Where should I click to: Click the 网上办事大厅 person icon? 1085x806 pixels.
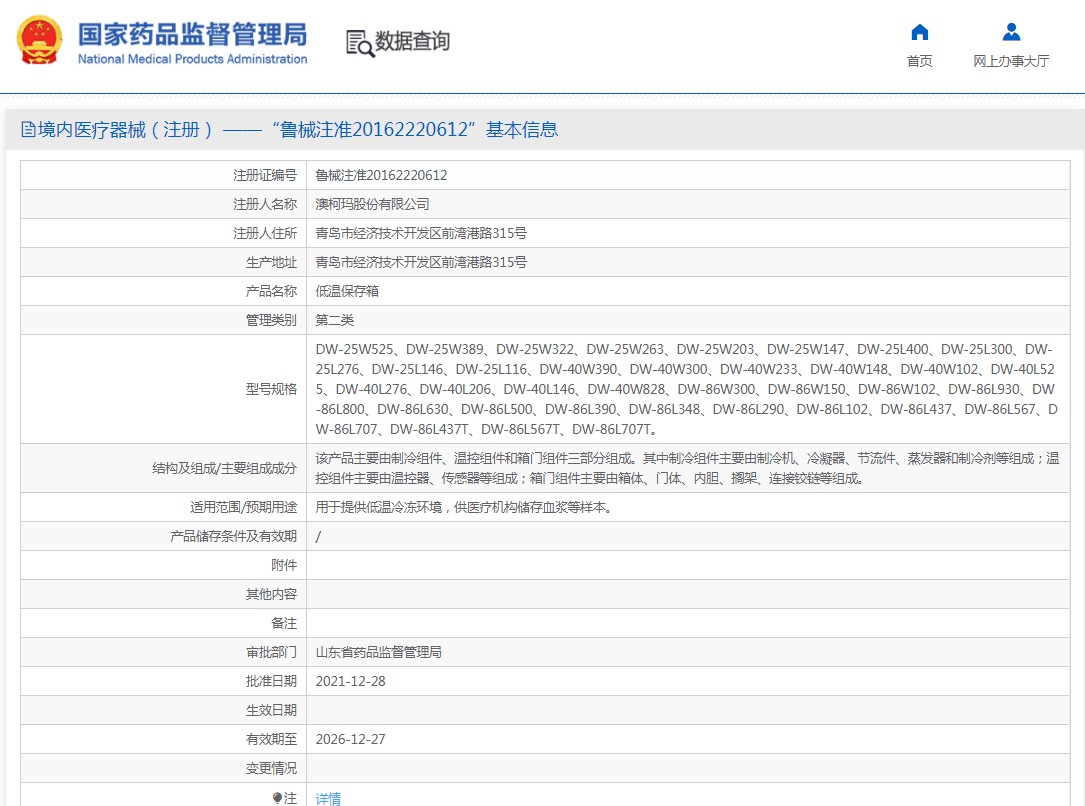(1011, 32)
